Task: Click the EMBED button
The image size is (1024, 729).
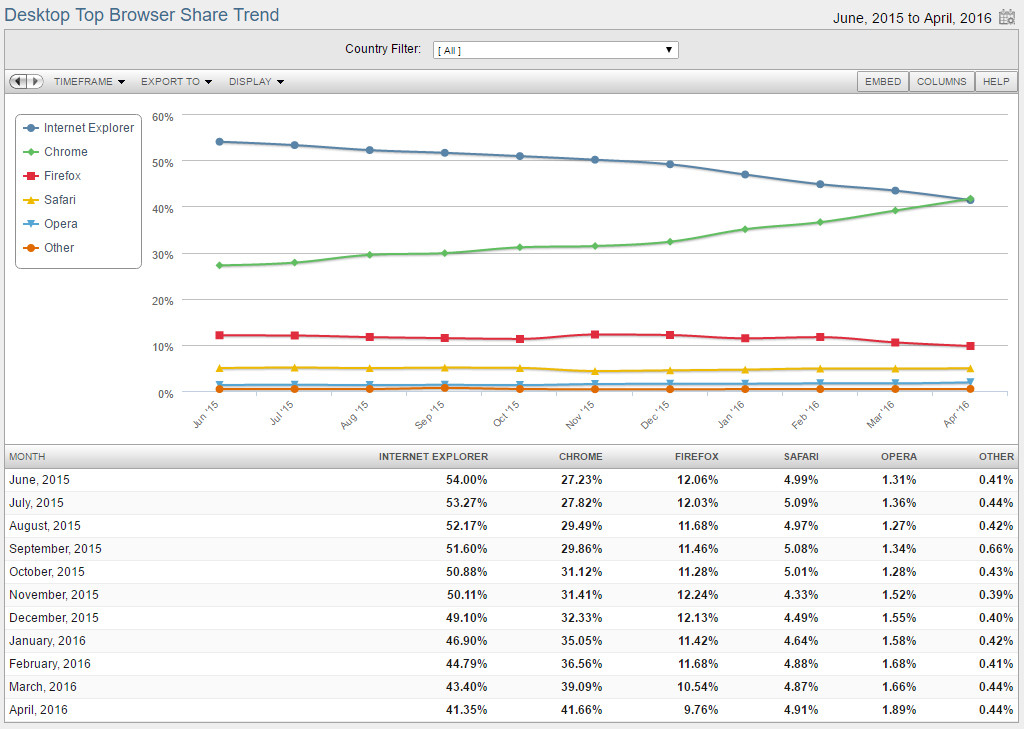Action: 882,81
